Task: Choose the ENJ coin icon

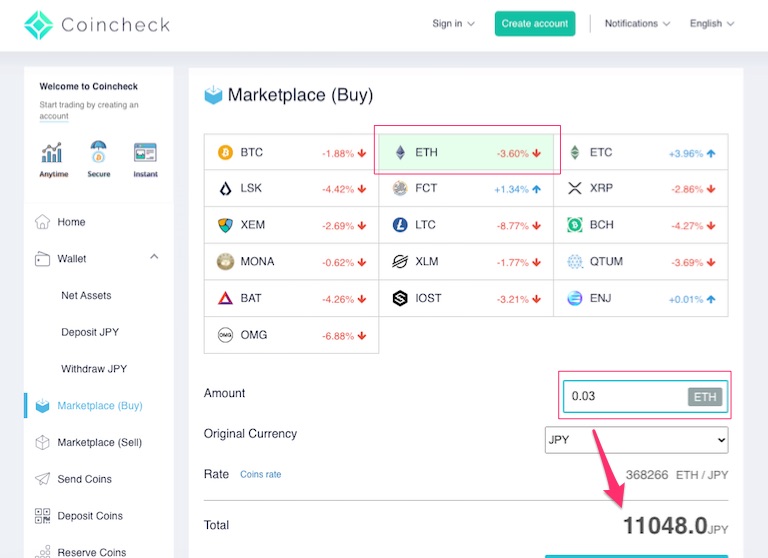Action: (575, 298)
